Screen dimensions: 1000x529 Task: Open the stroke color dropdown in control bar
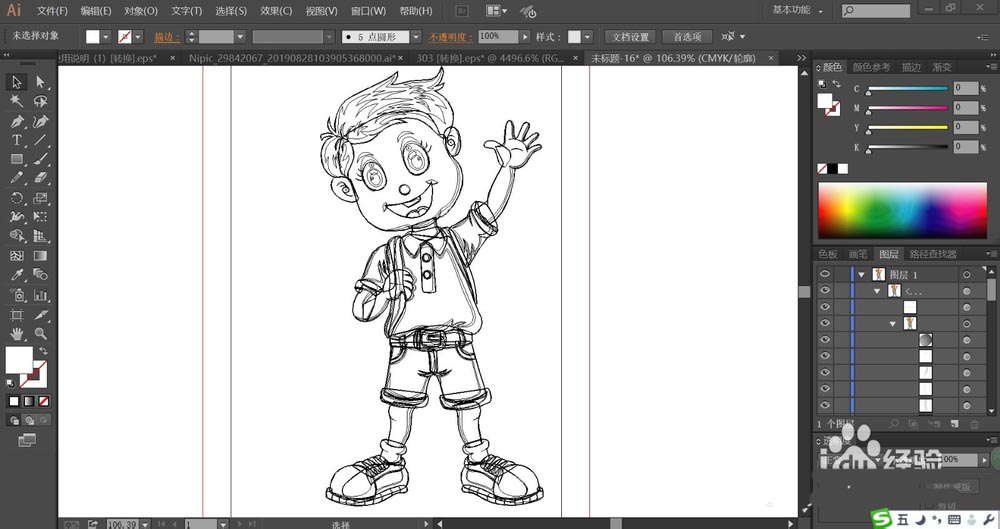pyautogui.click(x=138, y=37)
